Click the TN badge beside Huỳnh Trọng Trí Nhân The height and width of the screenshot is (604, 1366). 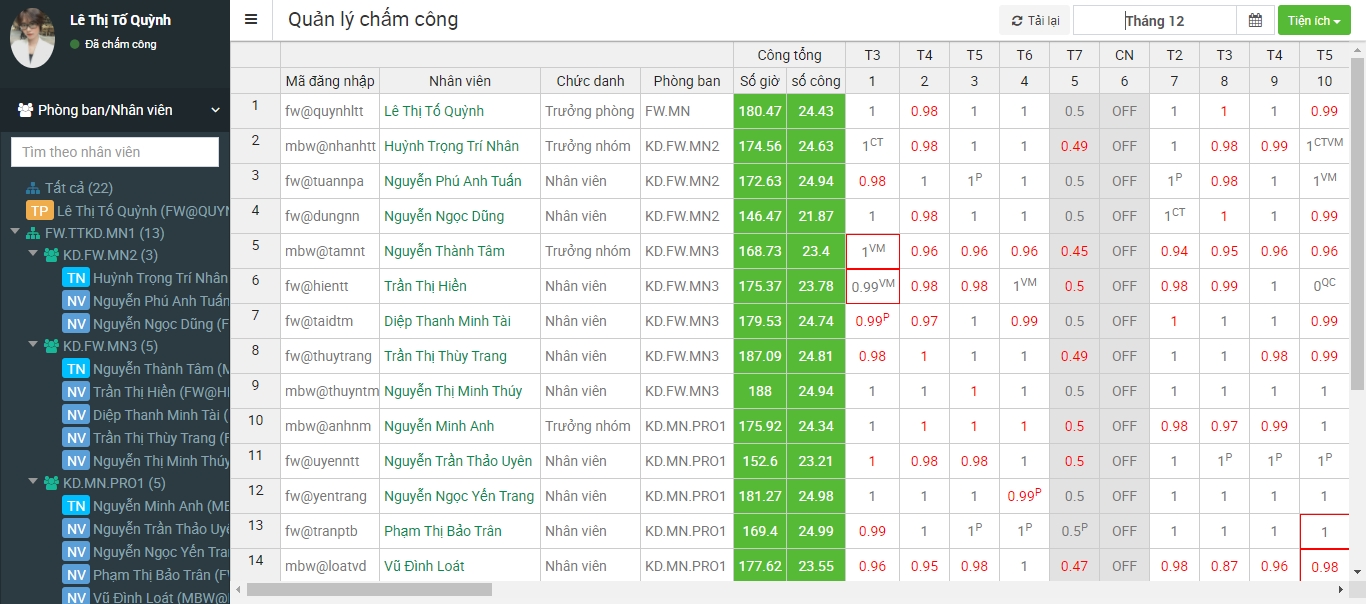coord(76,278)
